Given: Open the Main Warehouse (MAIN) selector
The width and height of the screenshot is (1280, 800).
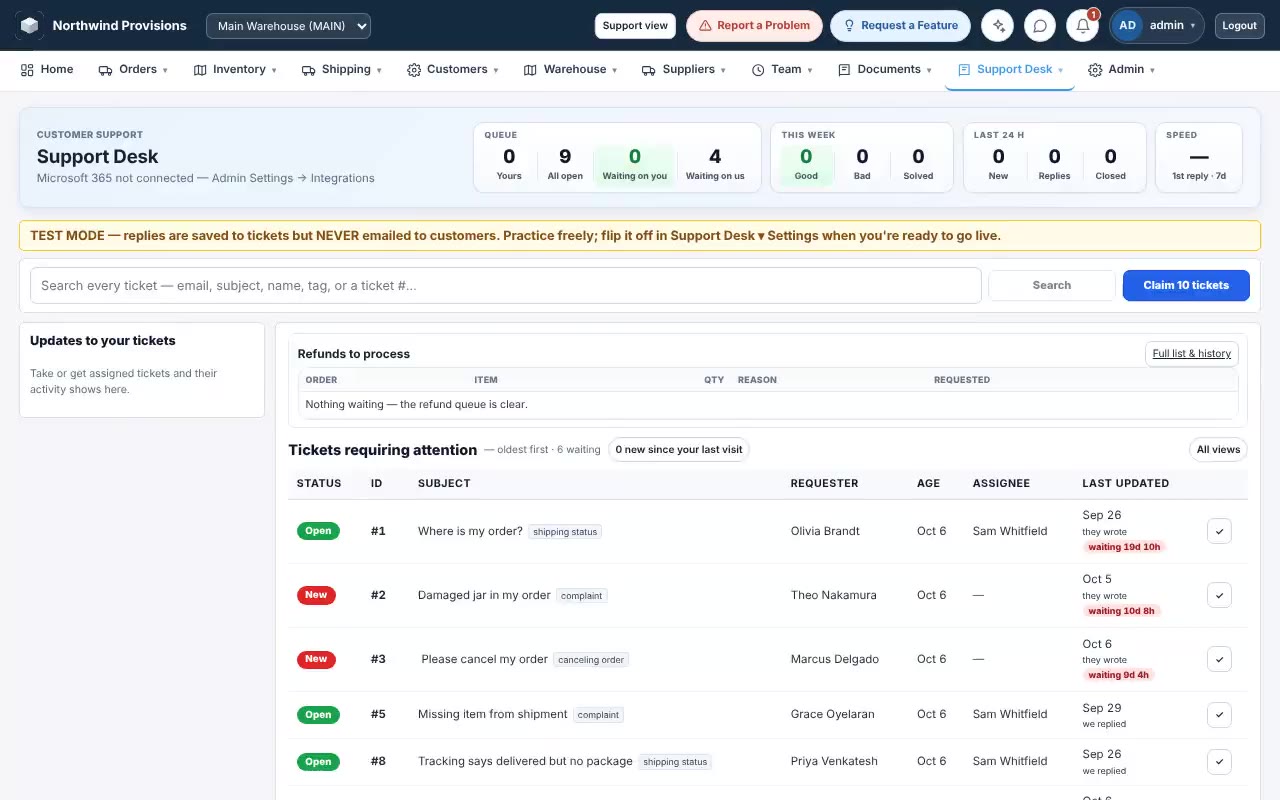Looking at the screenshot, I should pos(288,26).
